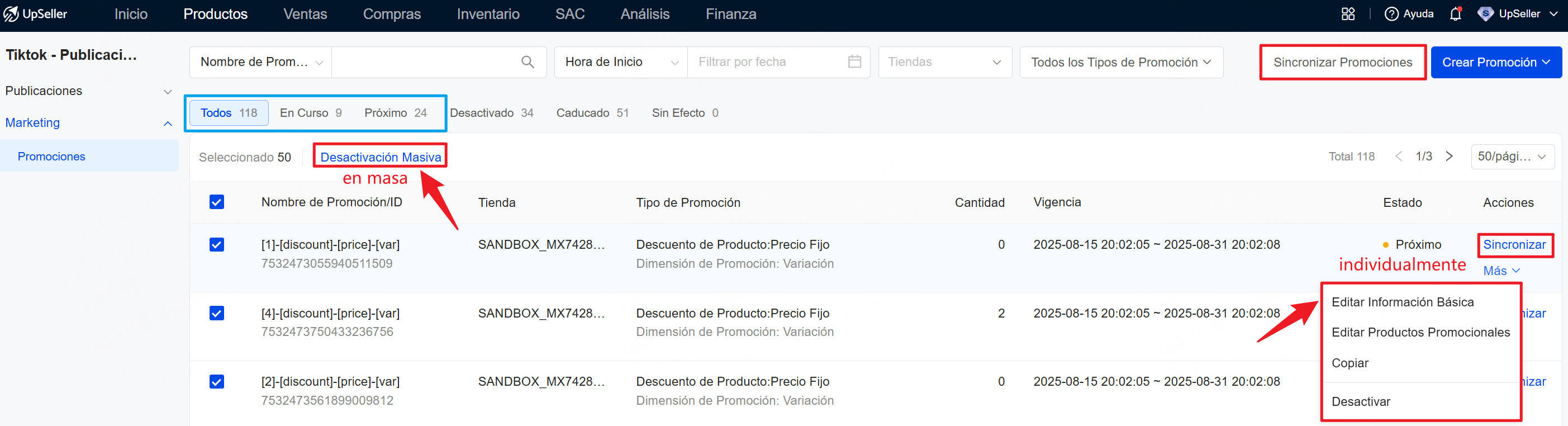Click the Sincronizar Promociones button
The height and width of the screenshot is (426, 1568).
[x=1342, y=62]
